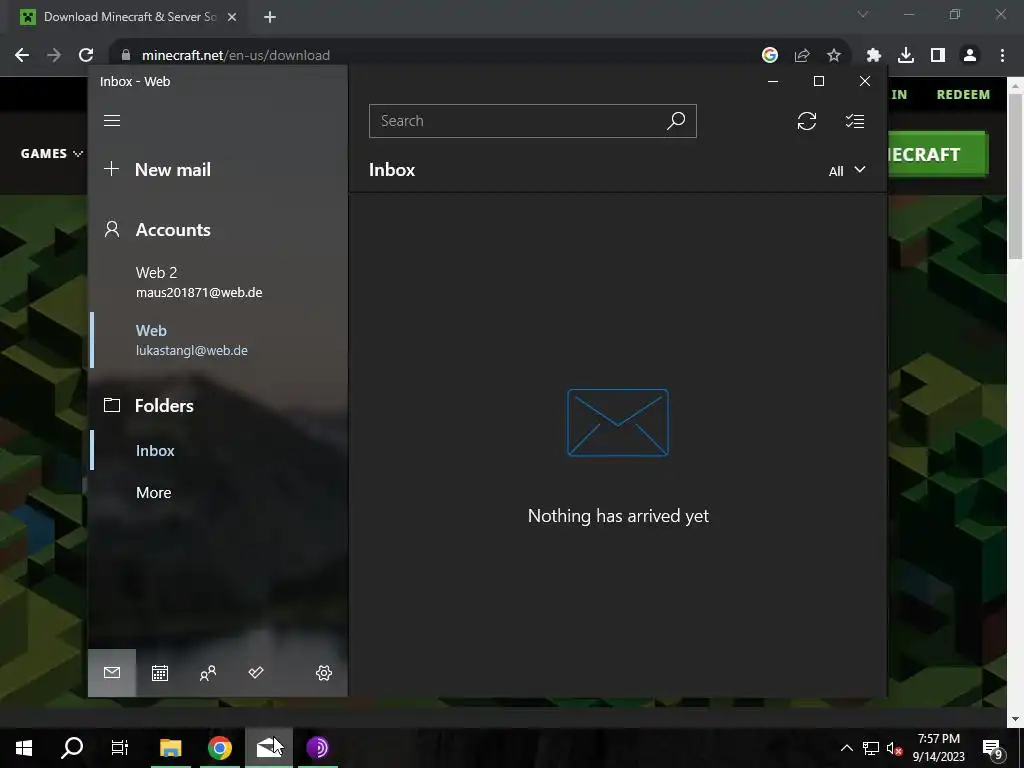This screenshot has height=768, width=1024.
Task: Bookmark this page with star icon
Action: (x=834, y=56)
